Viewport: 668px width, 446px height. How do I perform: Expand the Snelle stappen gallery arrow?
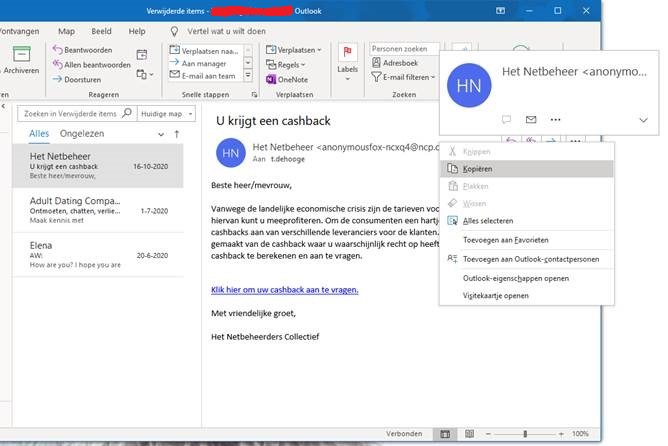point(248,76)
